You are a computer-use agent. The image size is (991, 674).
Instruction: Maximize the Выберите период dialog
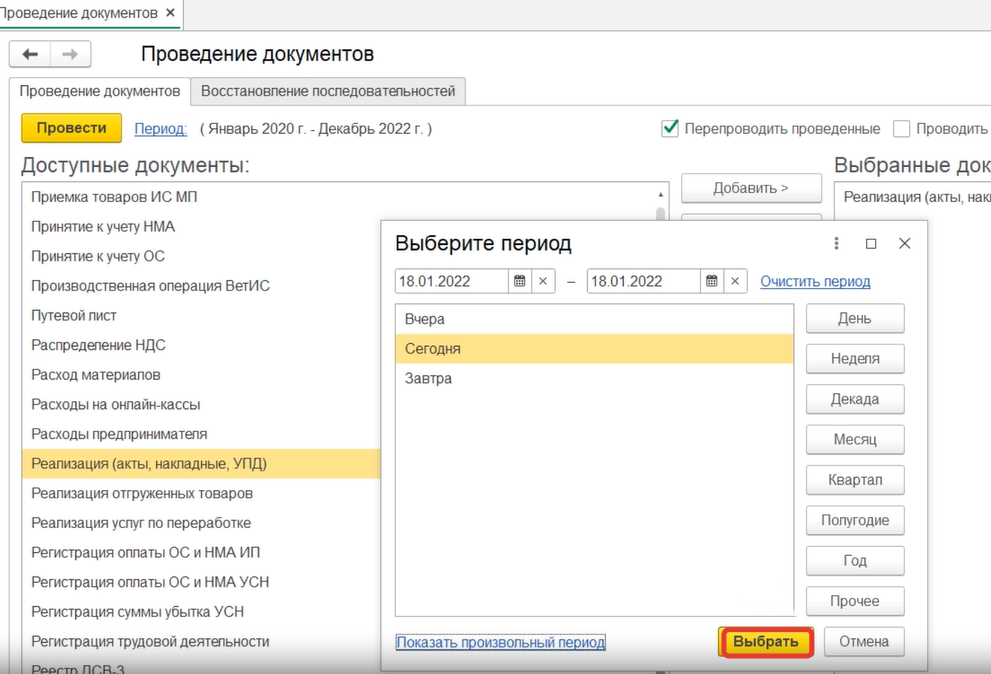(x=871, y=244)
